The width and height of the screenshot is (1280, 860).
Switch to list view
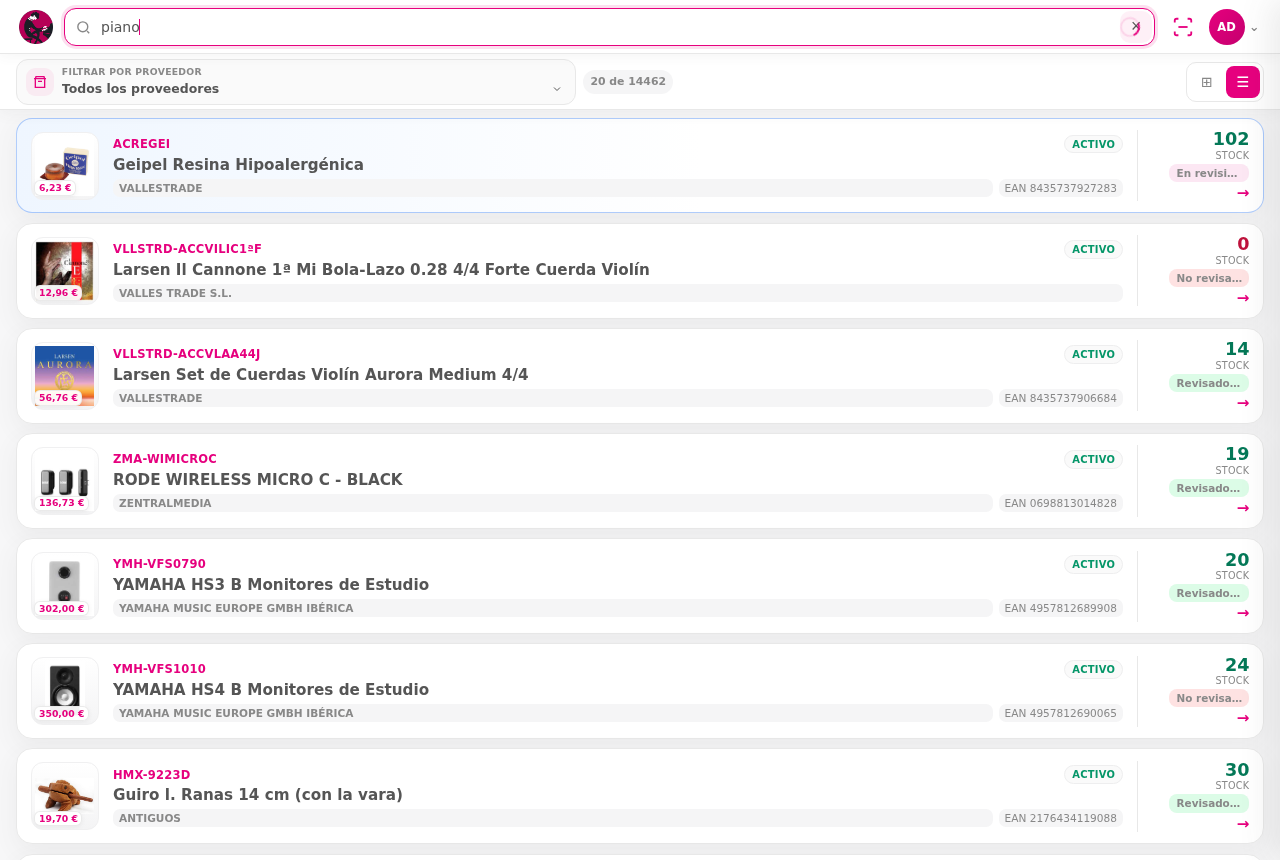[x=1243, y=82]
